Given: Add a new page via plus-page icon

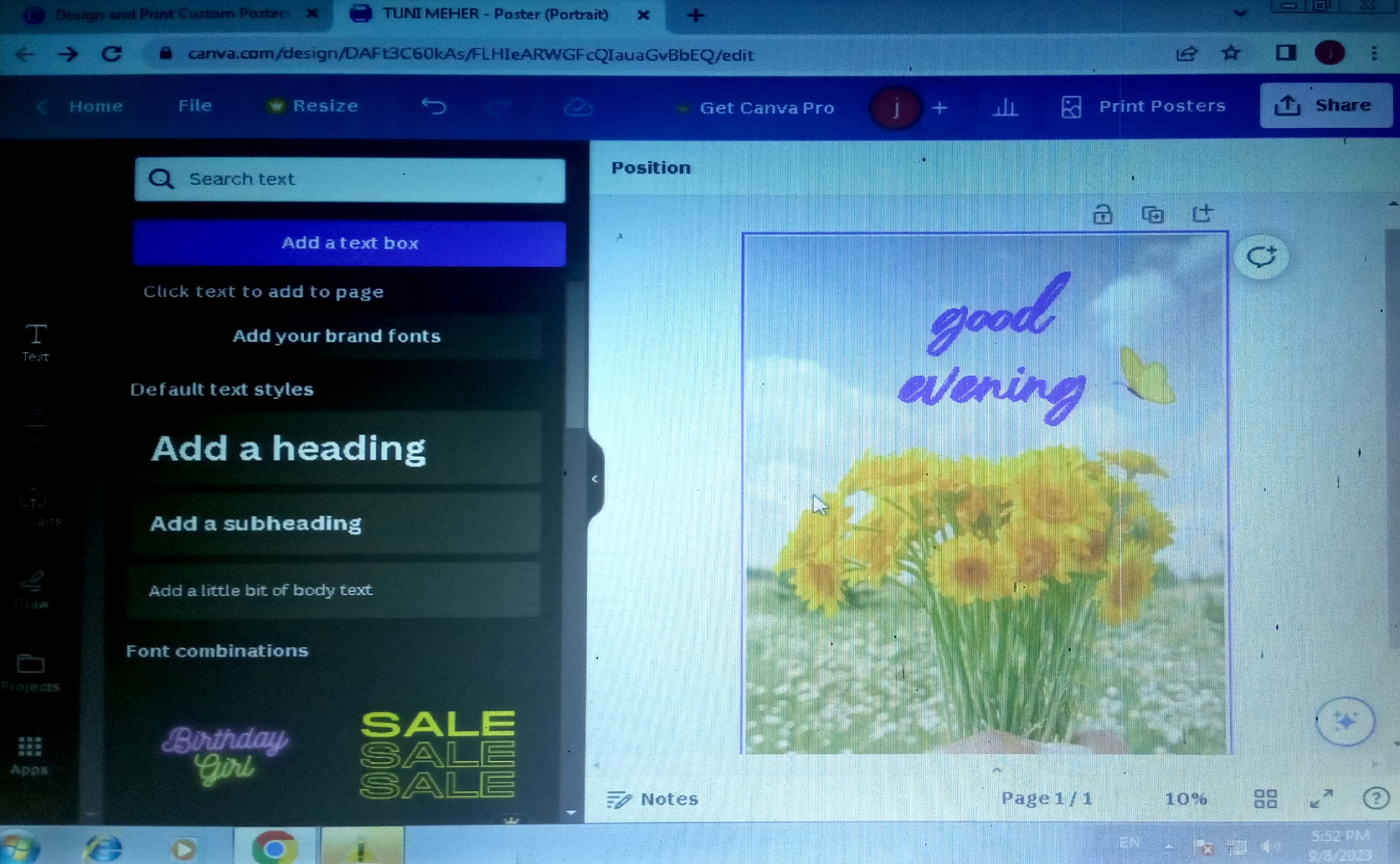Looking at the screenshot, I should (1202, 214).
